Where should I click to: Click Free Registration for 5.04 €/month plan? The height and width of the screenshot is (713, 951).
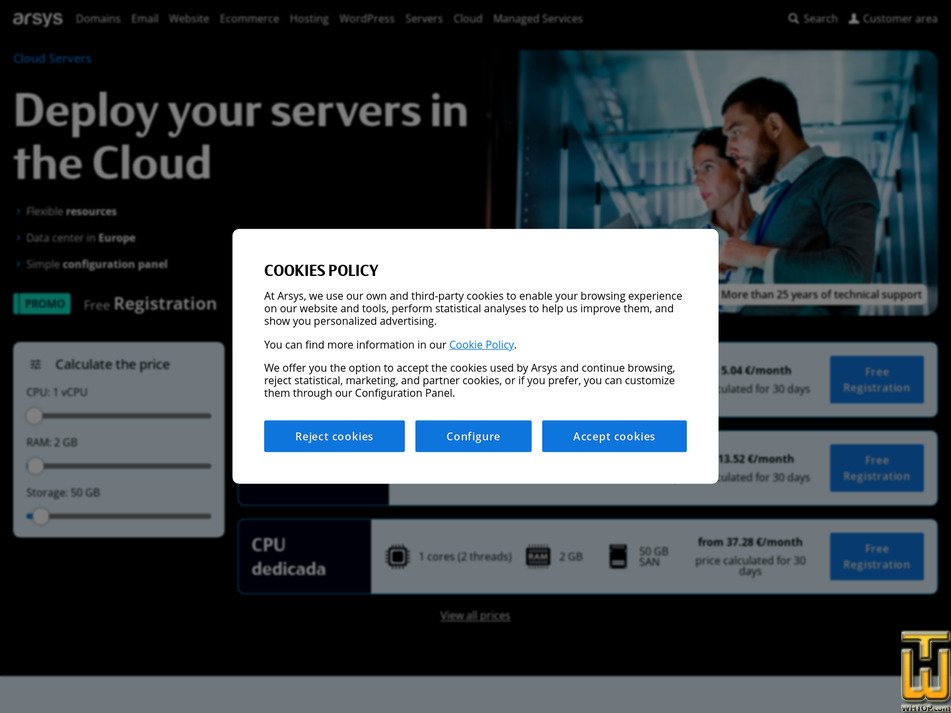point(876,380)
